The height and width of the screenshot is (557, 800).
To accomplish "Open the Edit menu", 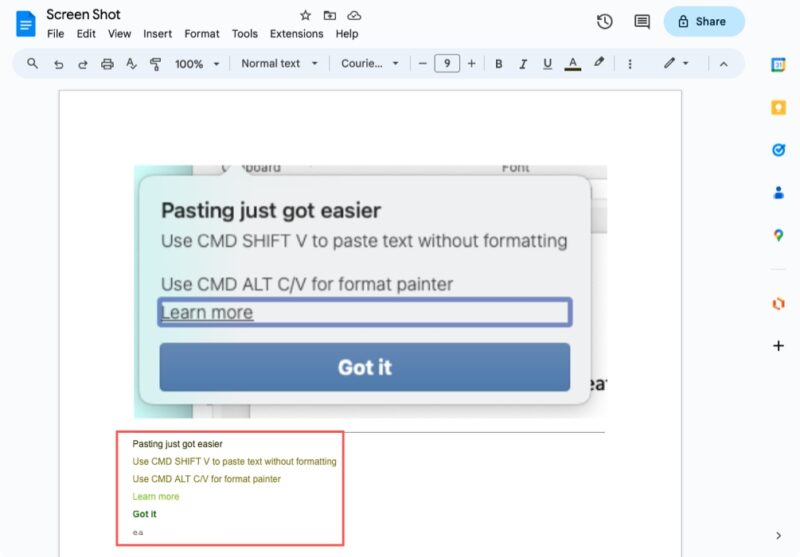I will [x=86, y=34].
